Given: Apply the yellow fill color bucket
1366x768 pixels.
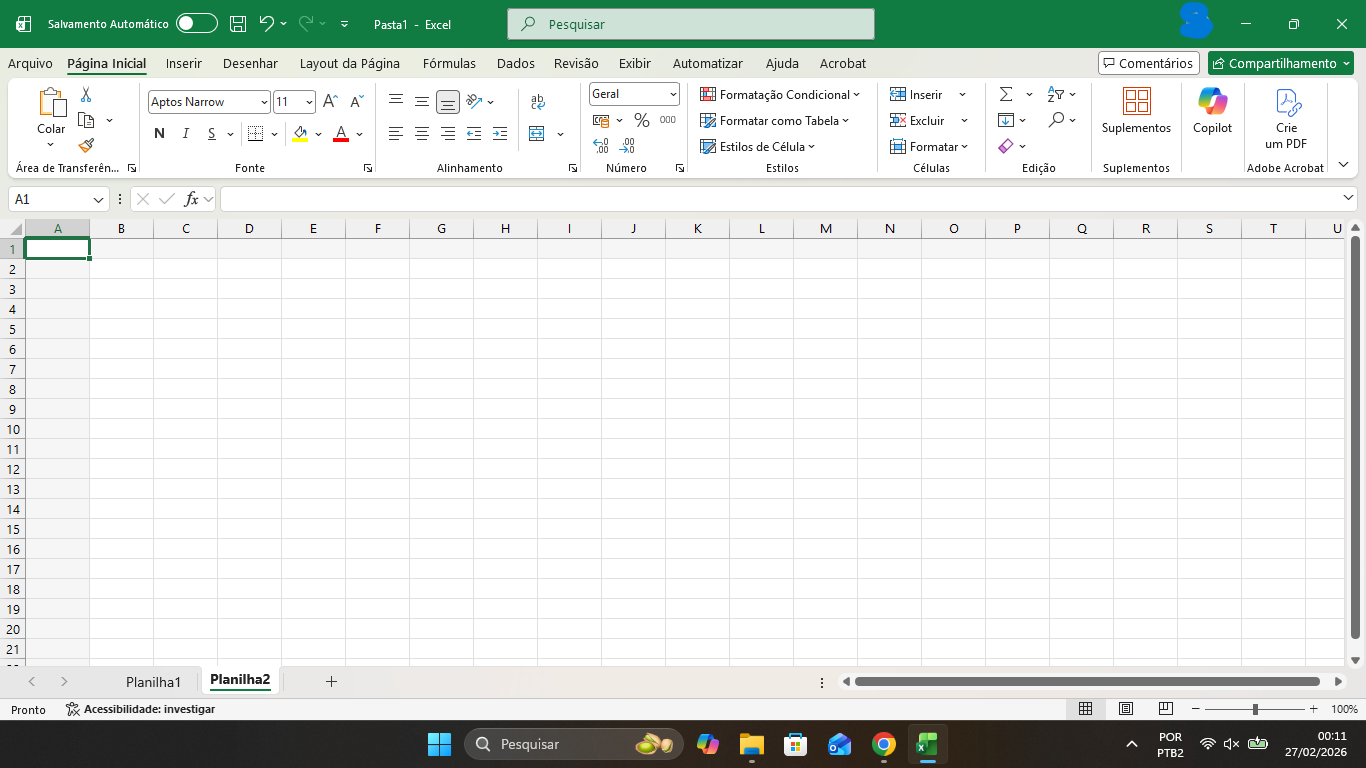Looking at the screenshot, I should point(300,134).
